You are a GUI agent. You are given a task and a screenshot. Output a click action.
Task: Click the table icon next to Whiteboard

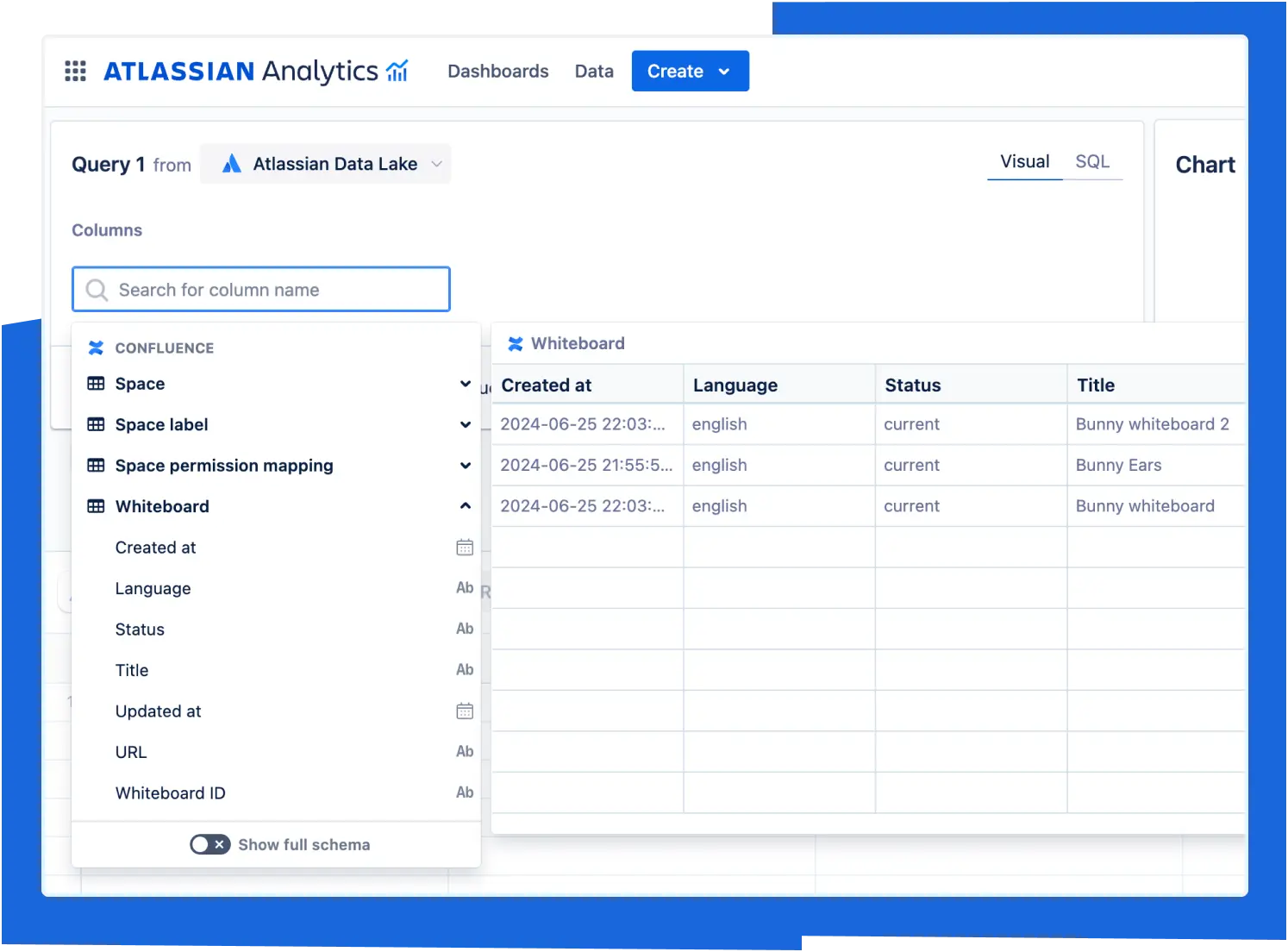tap(96, 506)
